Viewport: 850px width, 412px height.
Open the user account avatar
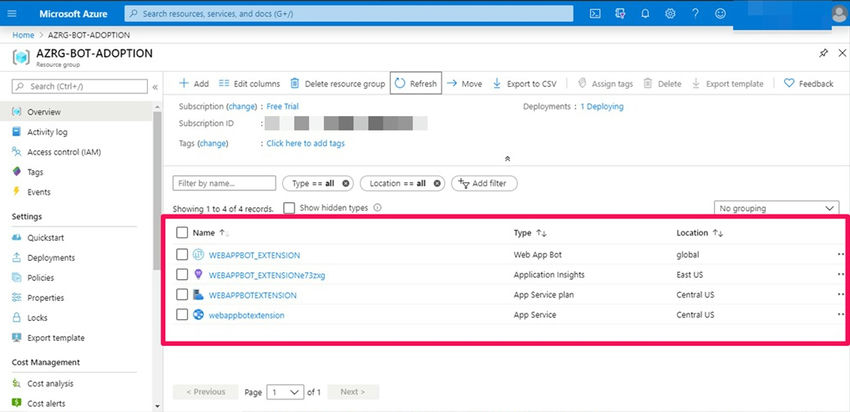(839, 14)
